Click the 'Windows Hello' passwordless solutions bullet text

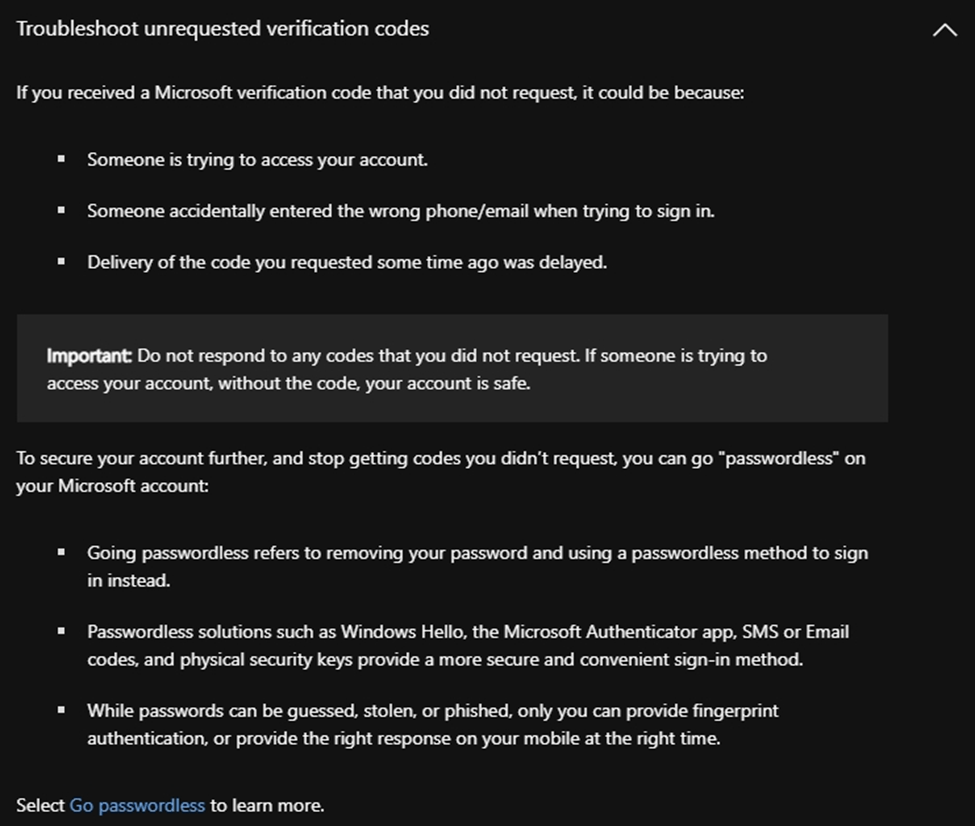pos(468,646)
